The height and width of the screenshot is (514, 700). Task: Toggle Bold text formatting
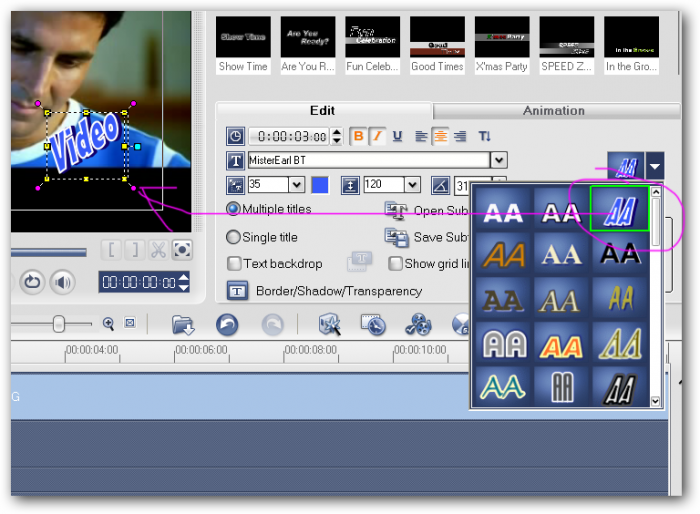[358, 136]
